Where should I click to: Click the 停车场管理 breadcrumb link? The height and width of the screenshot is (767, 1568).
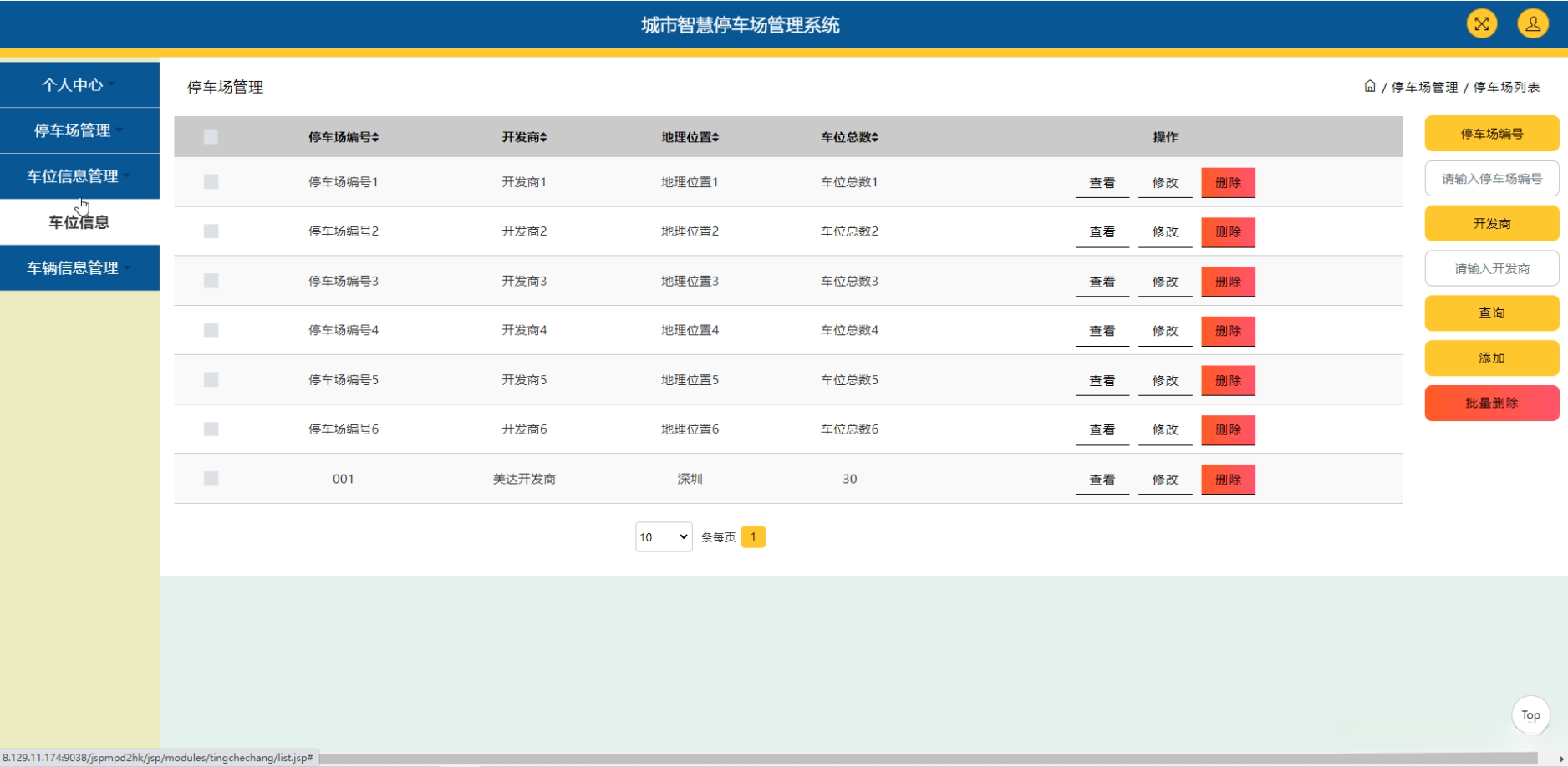pyautogui.click(x=1424, y=87)
